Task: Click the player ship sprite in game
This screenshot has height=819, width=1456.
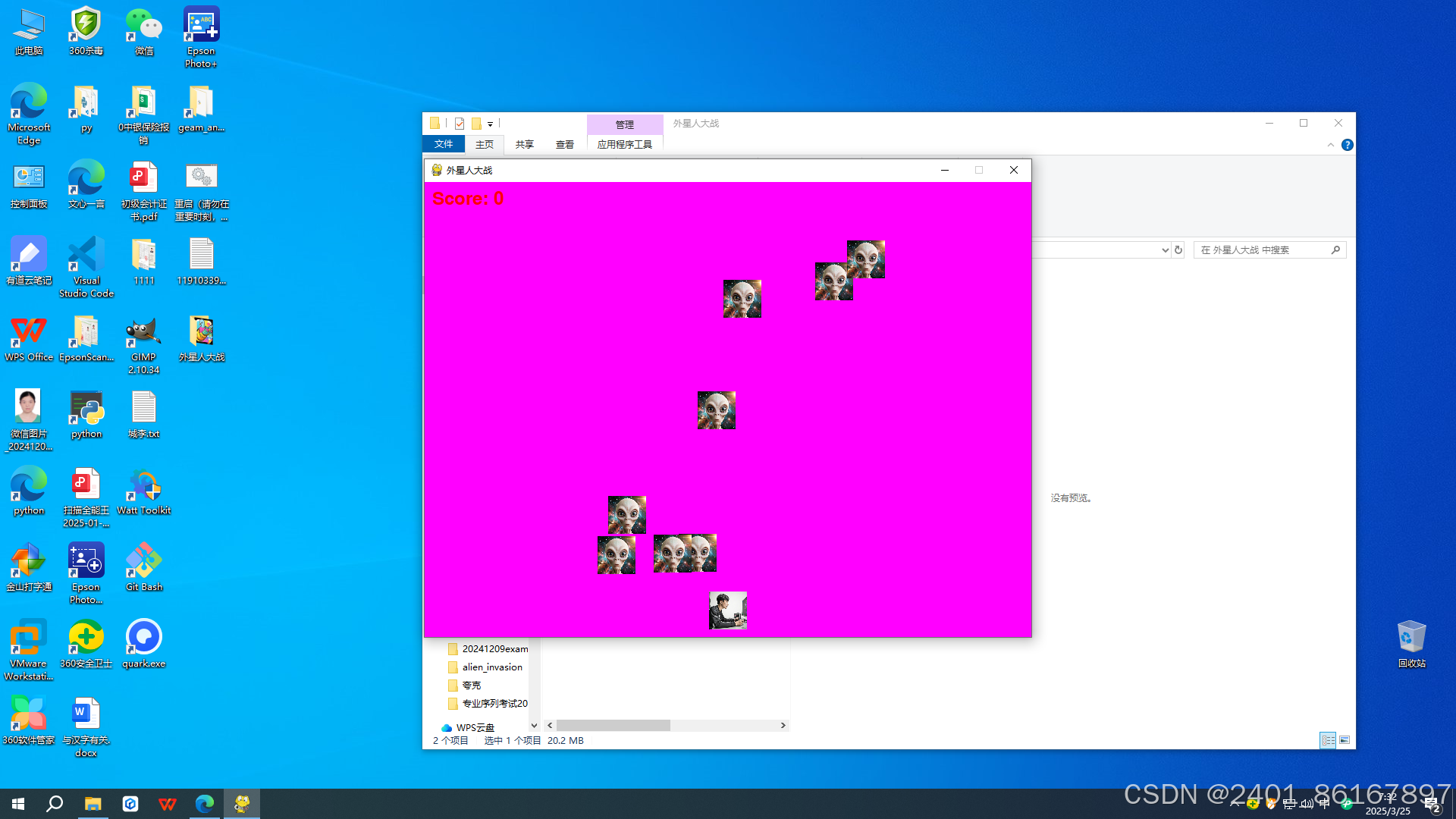Action: click(x=728, y=610)
